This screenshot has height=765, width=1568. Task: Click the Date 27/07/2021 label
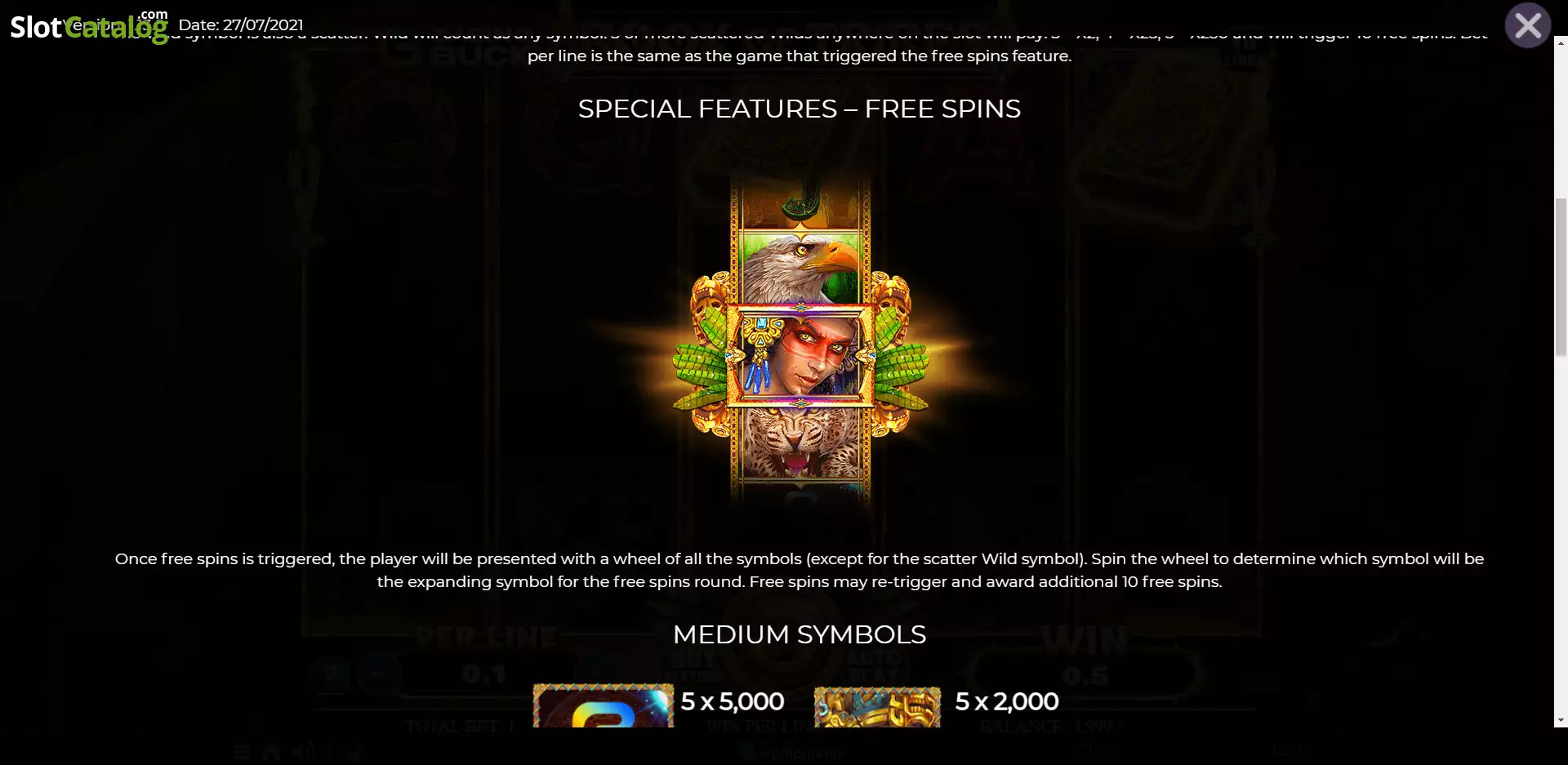241,25
